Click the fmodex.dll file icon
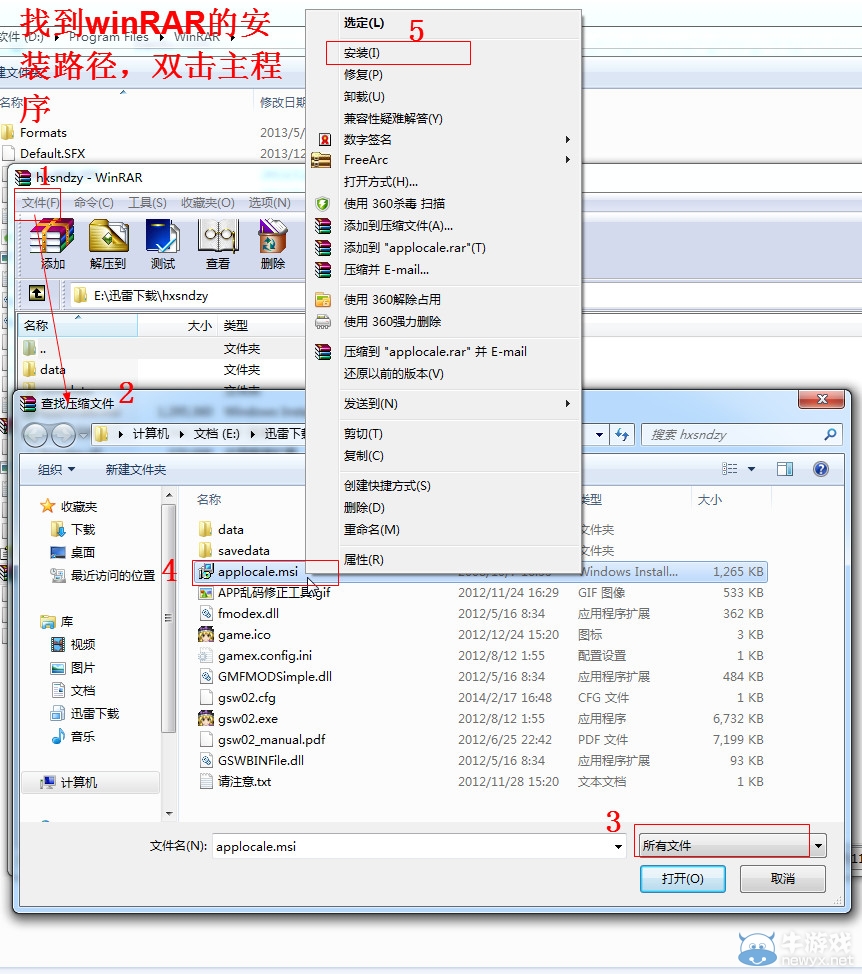This screenshot has width=862, height=974. pyautogui.click(x=206, y=614)
